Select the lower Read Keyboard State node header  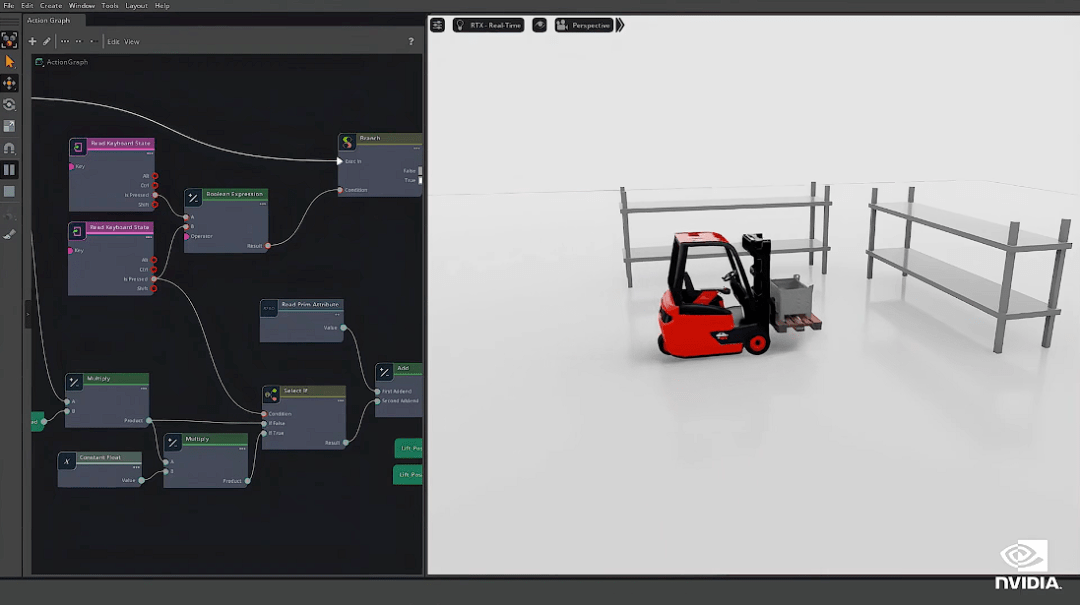(x=119, y=227)
